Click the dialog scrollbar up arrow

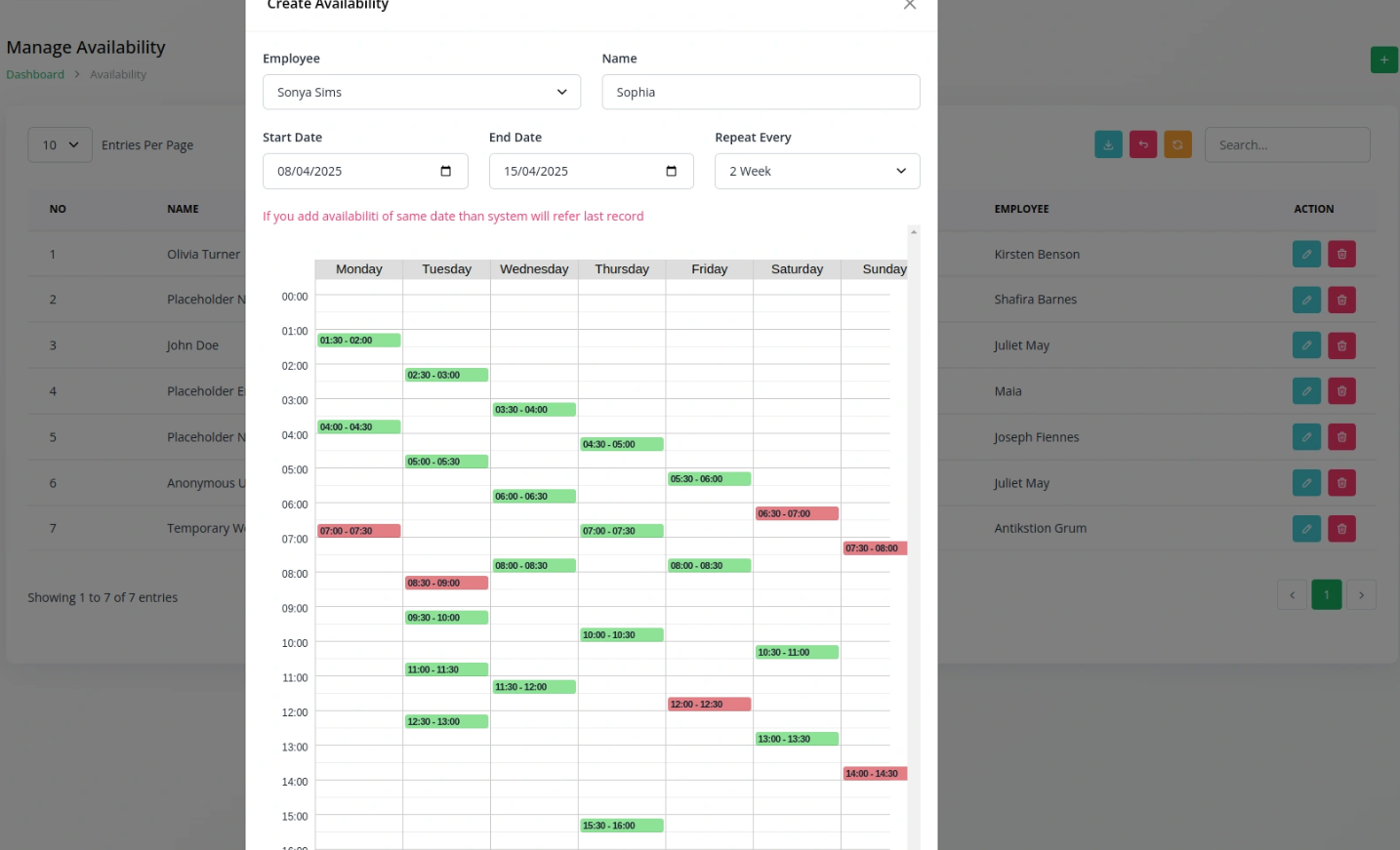(x=914, y=231)
